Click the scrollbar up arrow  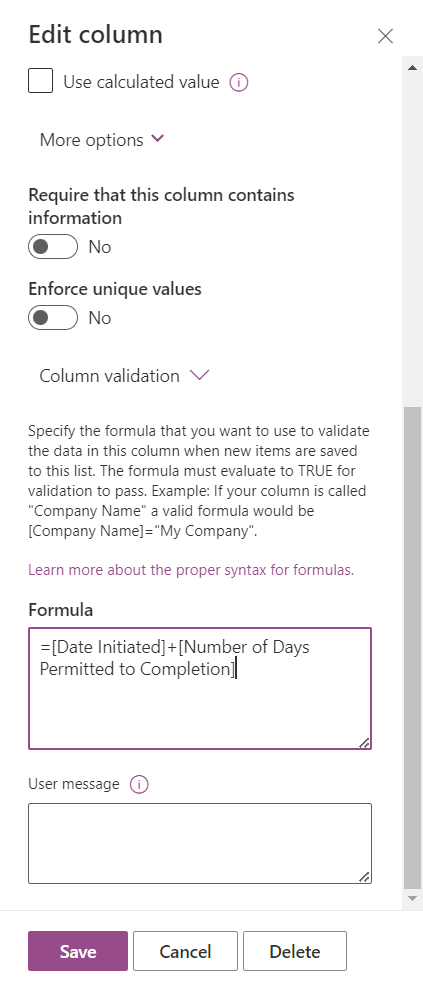(x=412, y=67)
